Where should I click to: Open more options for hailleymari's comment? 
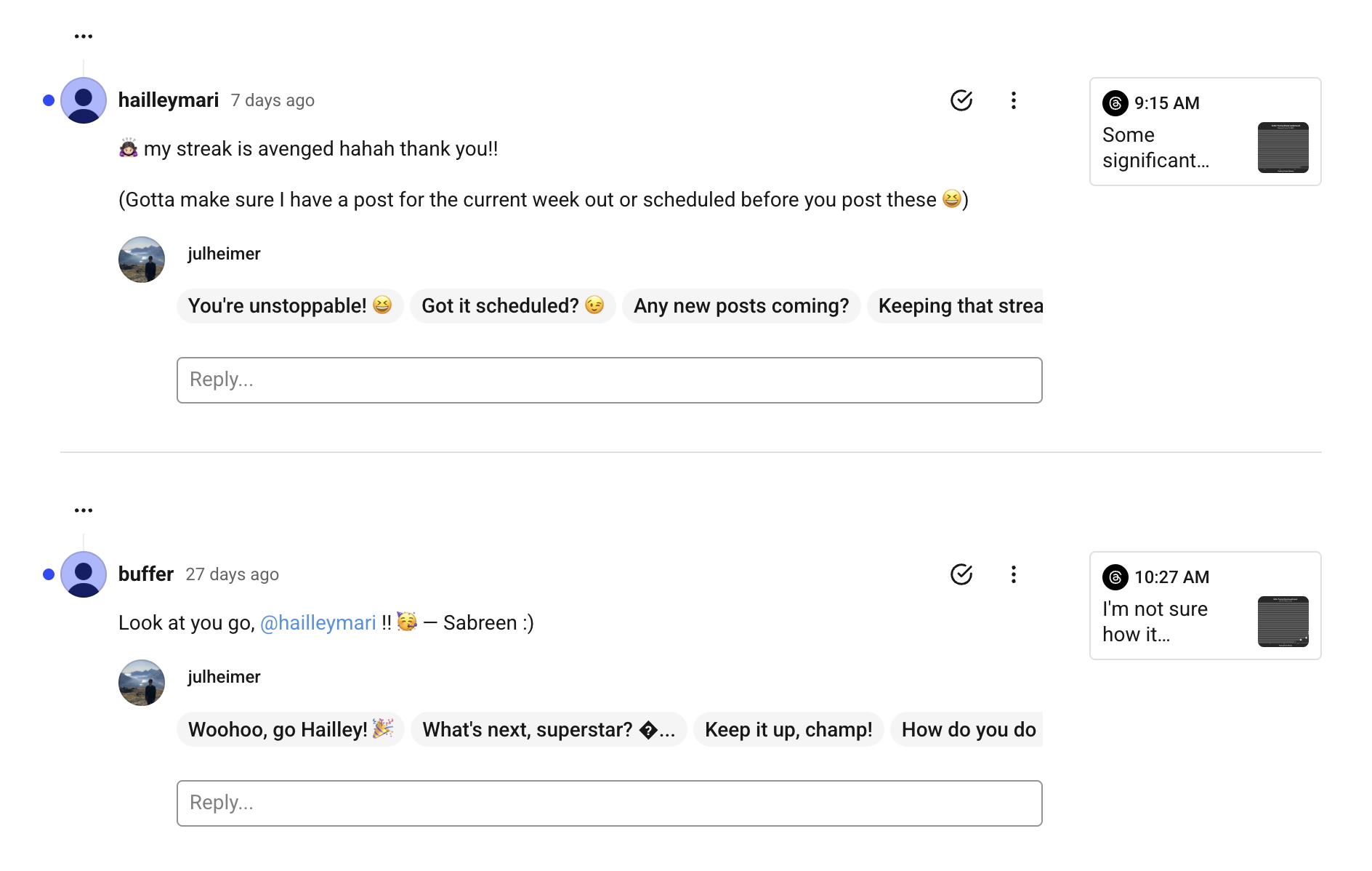tap(1013, 100)
